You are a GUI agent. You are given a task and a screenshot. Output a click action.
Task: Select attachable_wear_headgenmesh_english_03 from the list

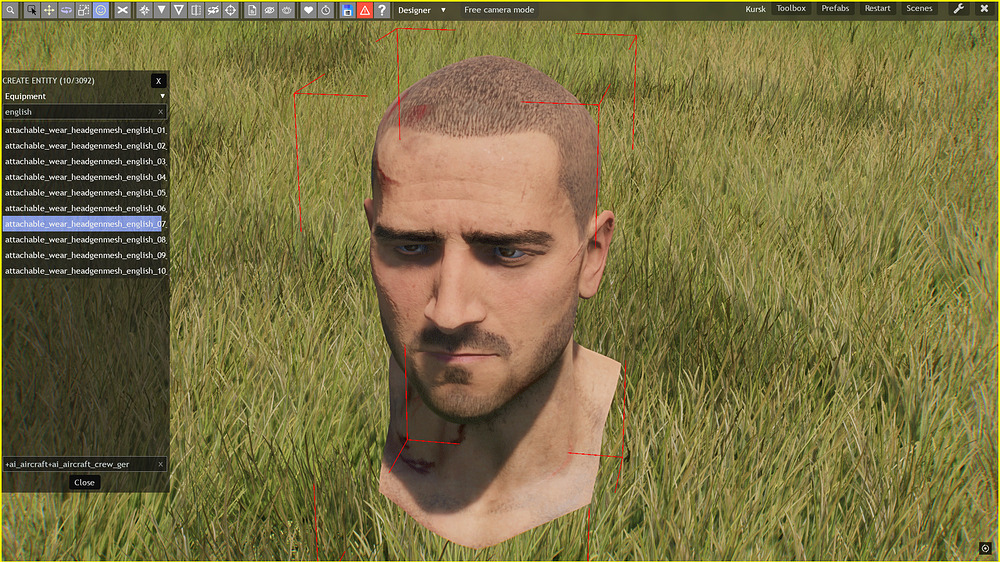[x=85, y=161]
